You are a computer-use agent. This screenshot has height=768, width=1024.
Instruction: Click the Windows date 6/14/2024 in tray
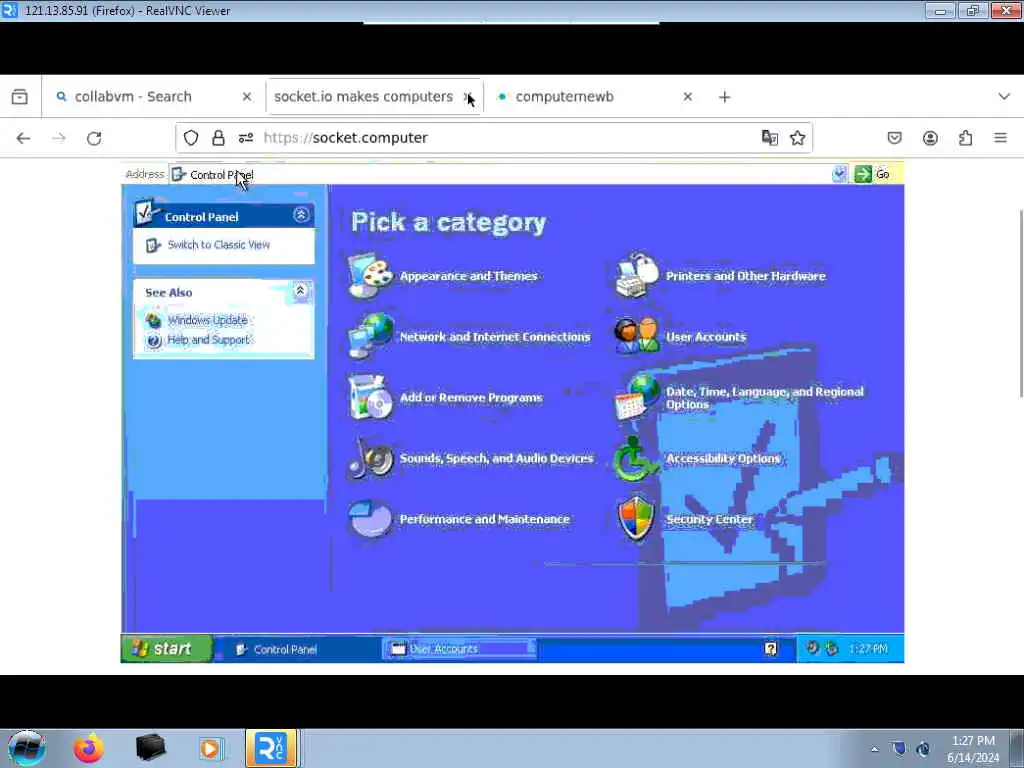click(973, 758)
